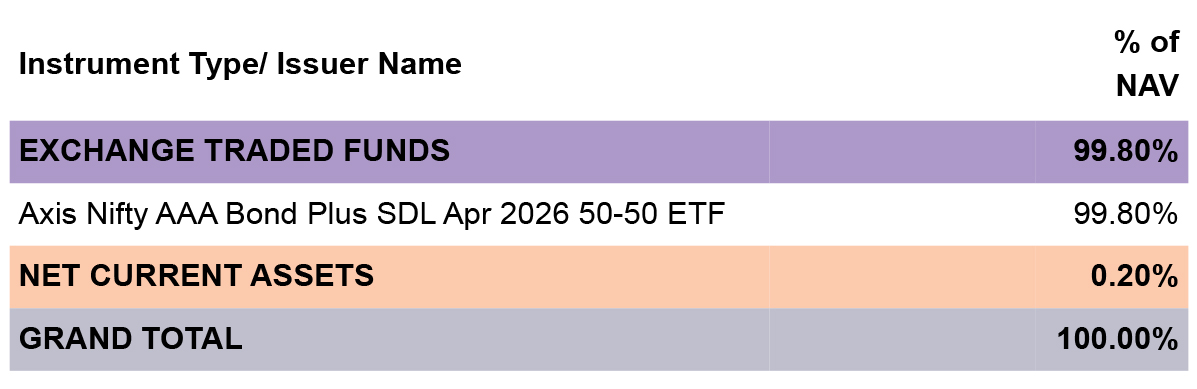Select the 100.00% grand total value
The height and width of the screenshot is (389, 1197).
pyautogui.click(x=1118, y=339)
